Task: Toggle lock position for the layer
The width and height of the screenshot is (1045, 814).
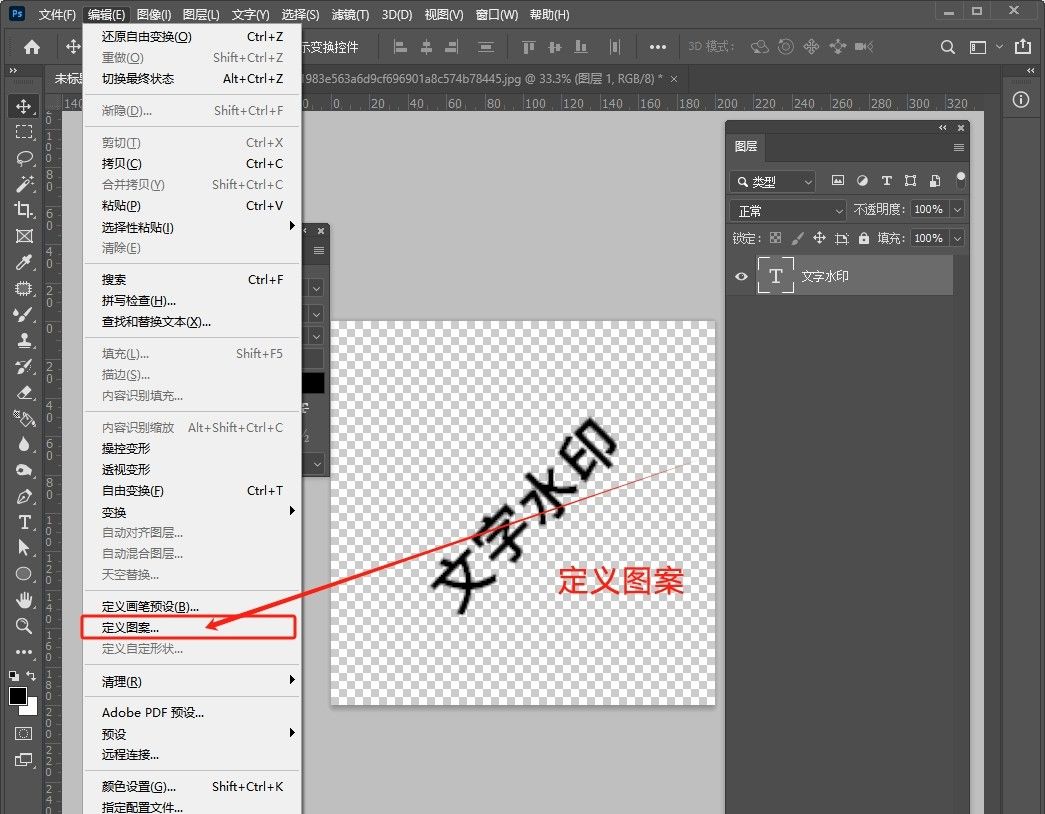Action: click(819, 238)
